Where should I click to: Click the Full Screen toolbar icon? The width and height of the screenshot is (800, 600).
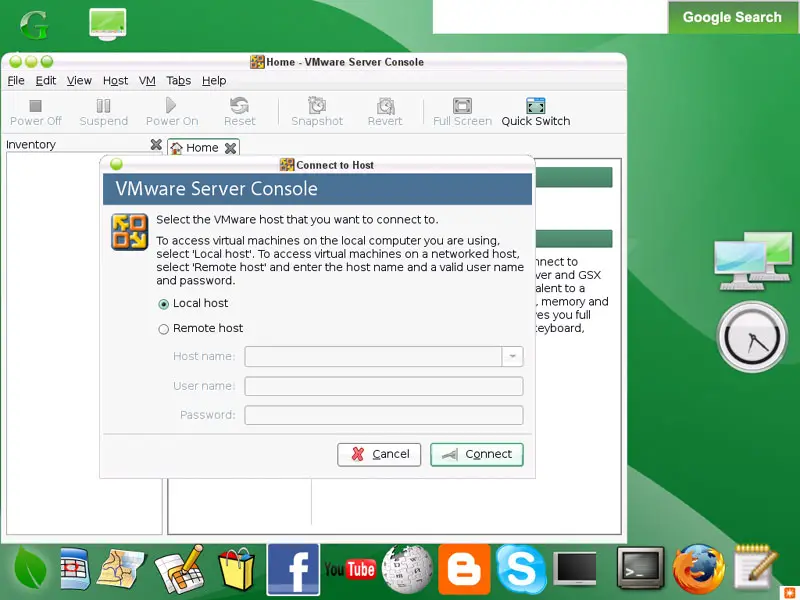462,106
